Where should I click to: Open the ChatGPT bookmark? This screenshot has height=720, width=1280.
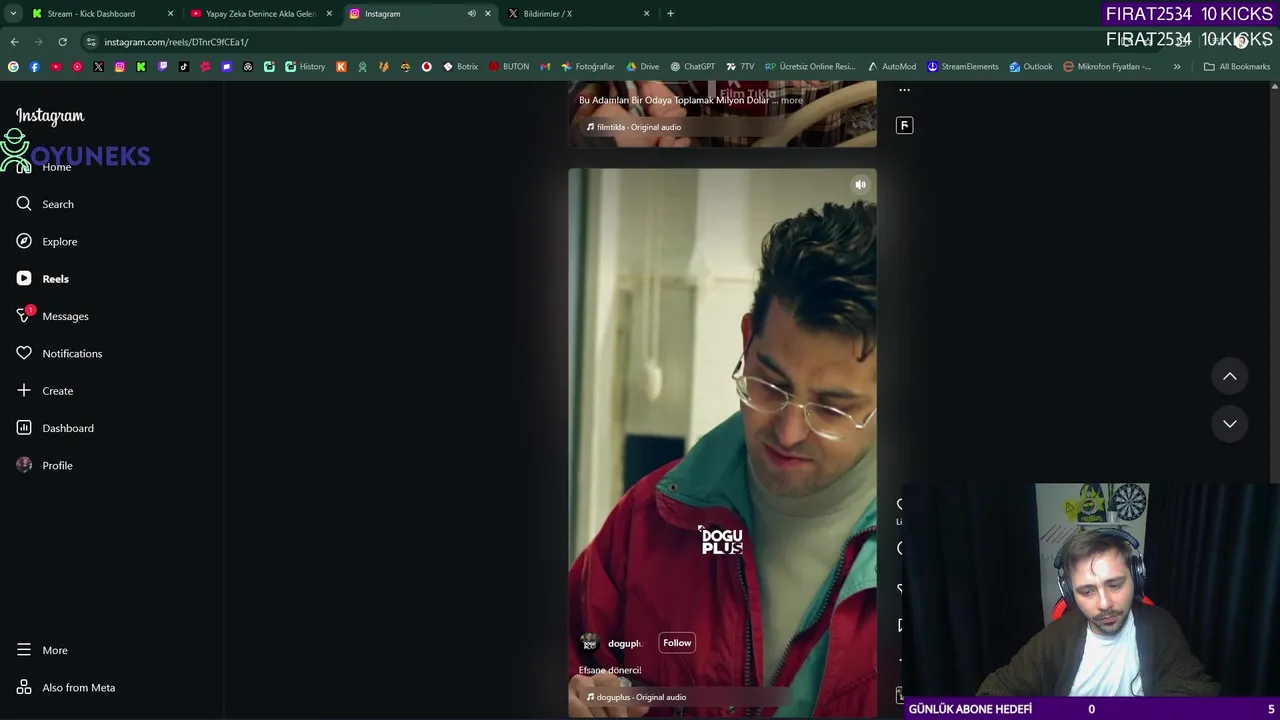692,67
